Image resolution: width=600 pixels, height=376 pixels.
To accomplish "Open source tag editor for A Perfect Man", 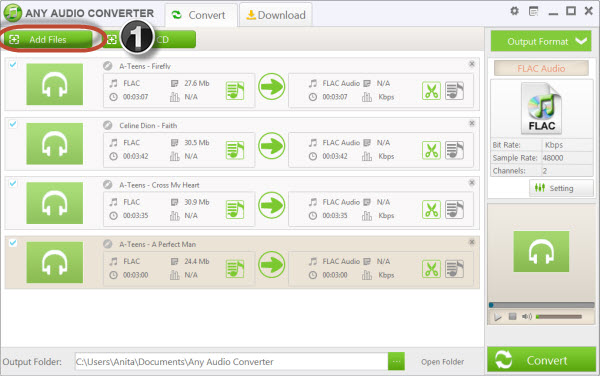I will tap(235, 269).
